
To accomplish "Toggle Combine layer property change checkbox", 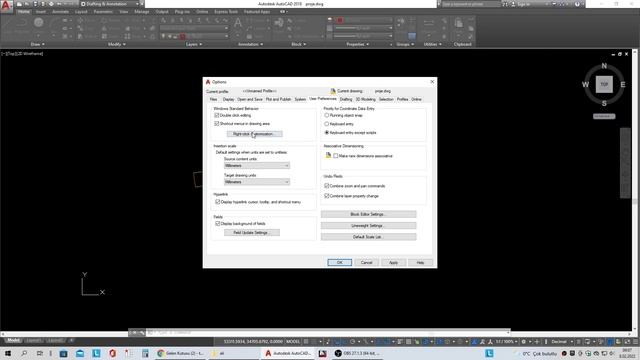I will [327, 196].
